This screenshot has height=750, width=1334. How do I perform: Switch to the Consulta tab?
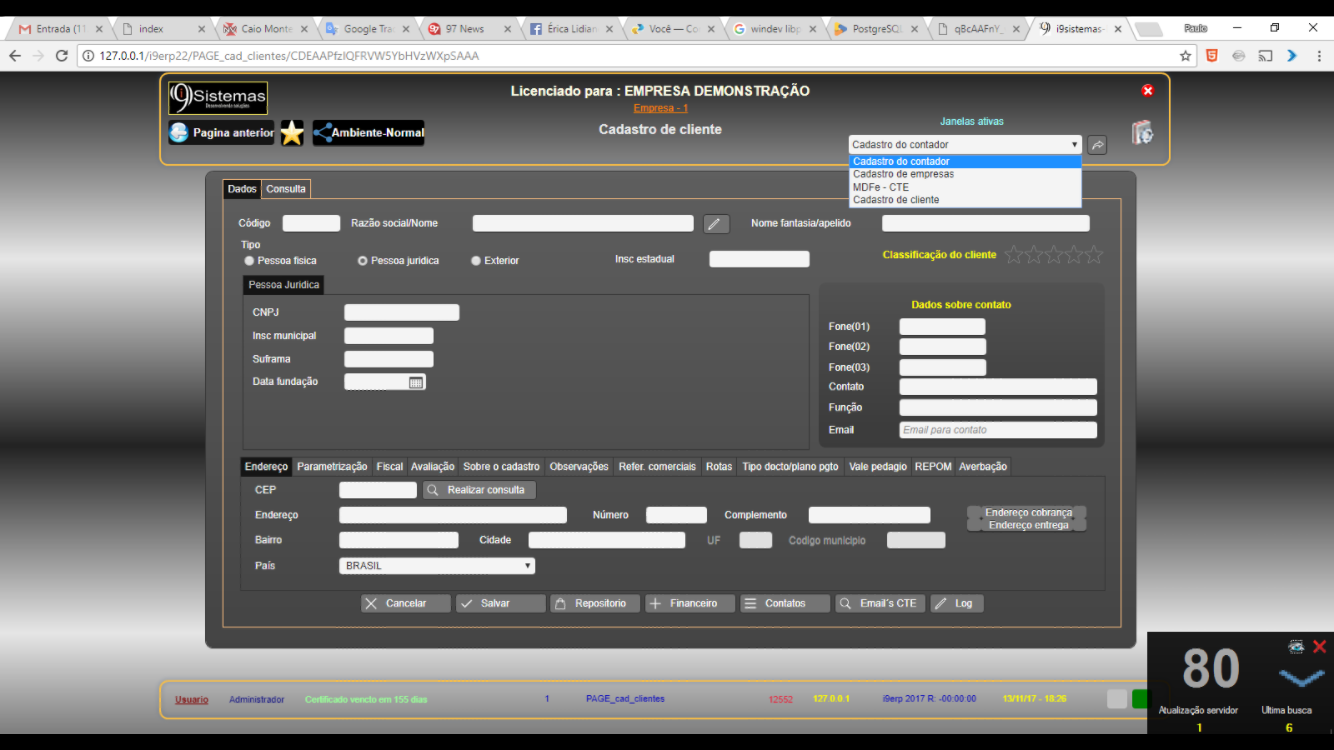click(x=286, y=189)
